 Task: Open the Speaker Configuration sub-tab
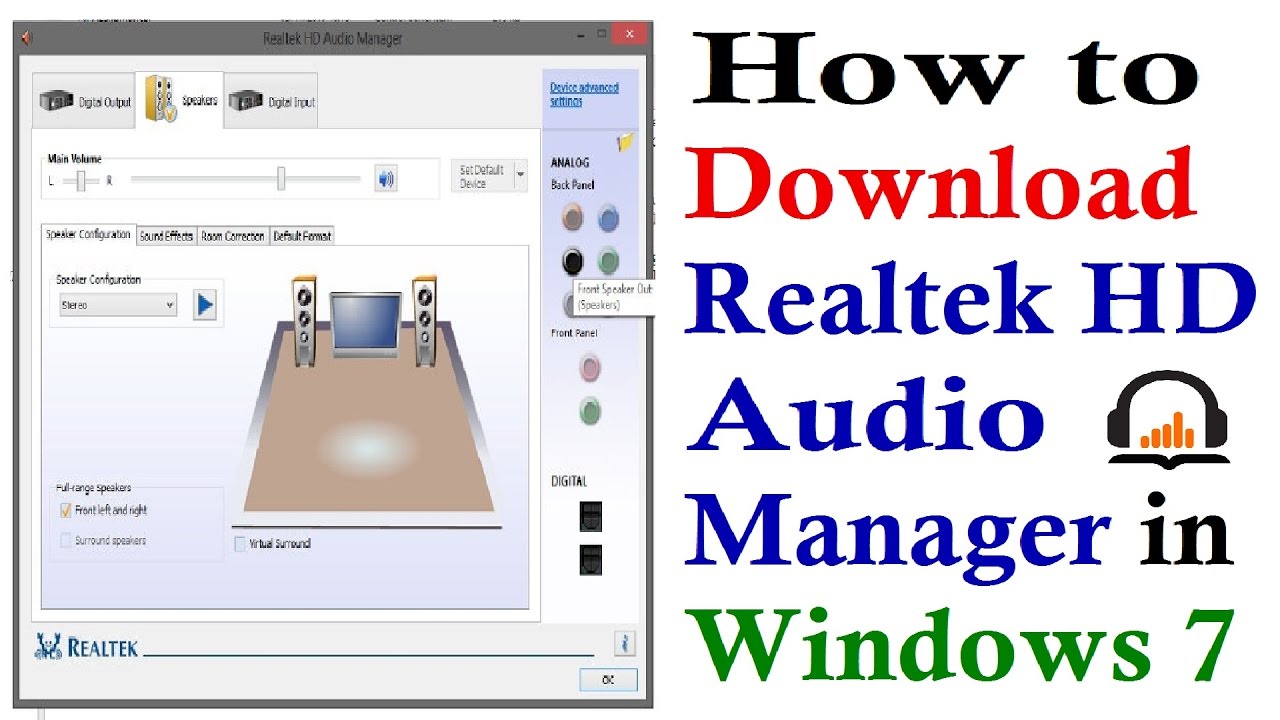click(x=88, y=234)
